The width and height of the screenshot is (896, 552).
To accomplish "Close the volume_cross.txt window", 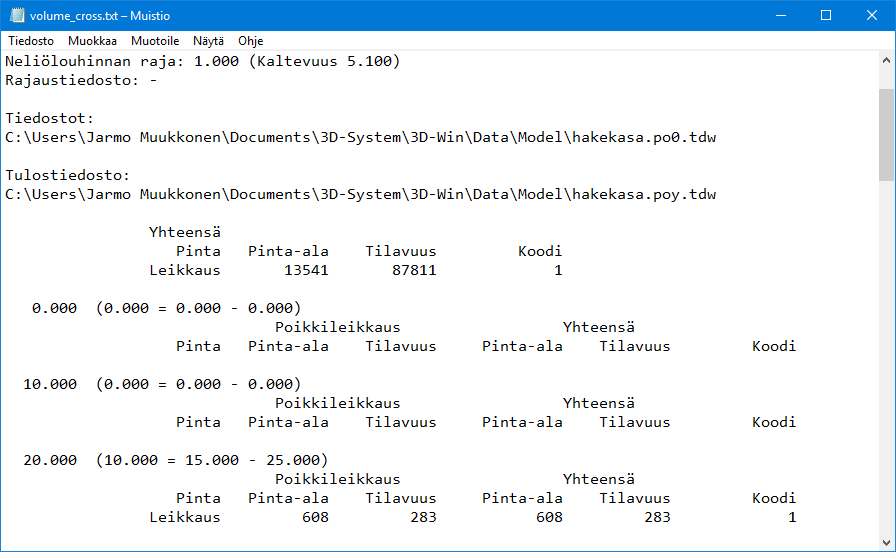I will pyautogui.click(x=871, y=15).
